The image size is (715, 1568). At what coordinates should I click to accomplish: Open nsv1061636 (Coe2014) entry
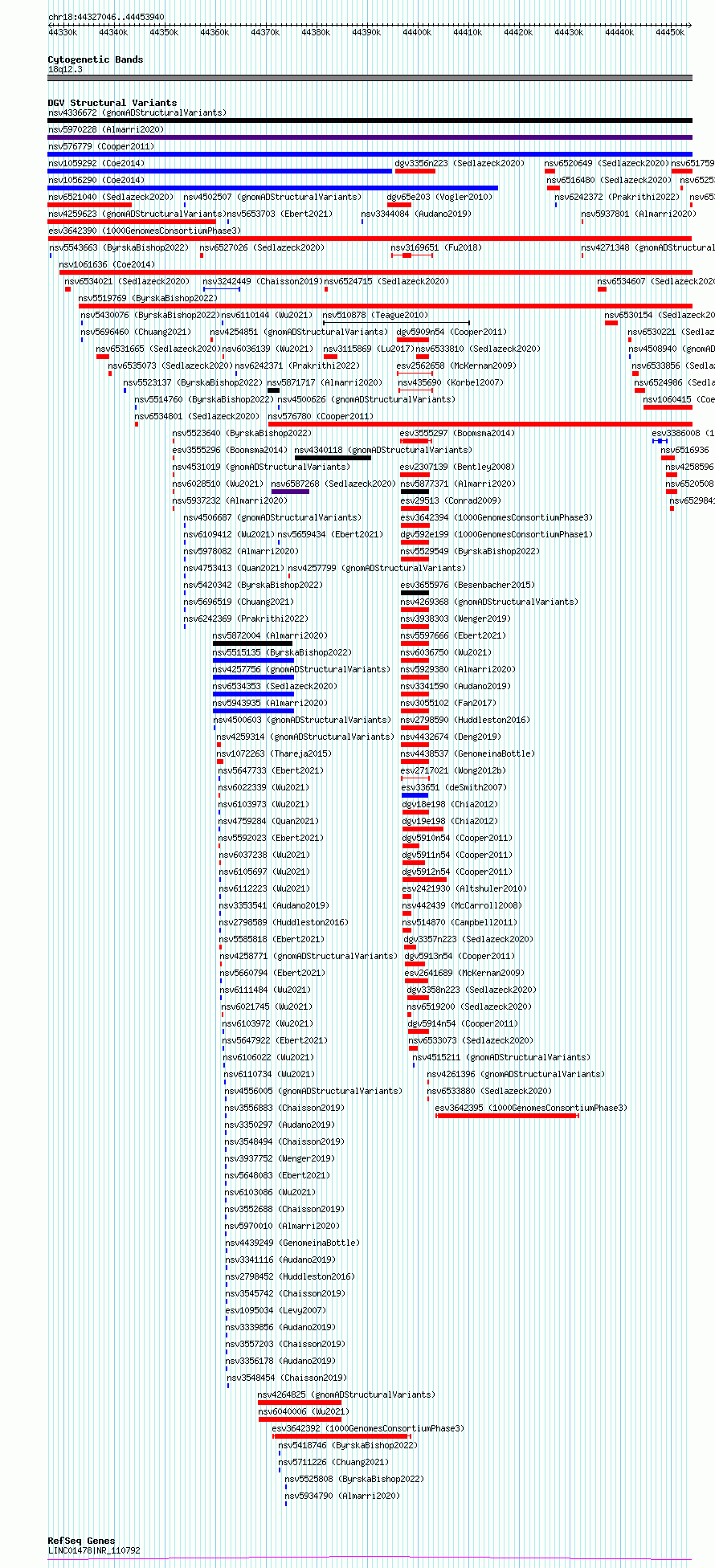[108, 264]
